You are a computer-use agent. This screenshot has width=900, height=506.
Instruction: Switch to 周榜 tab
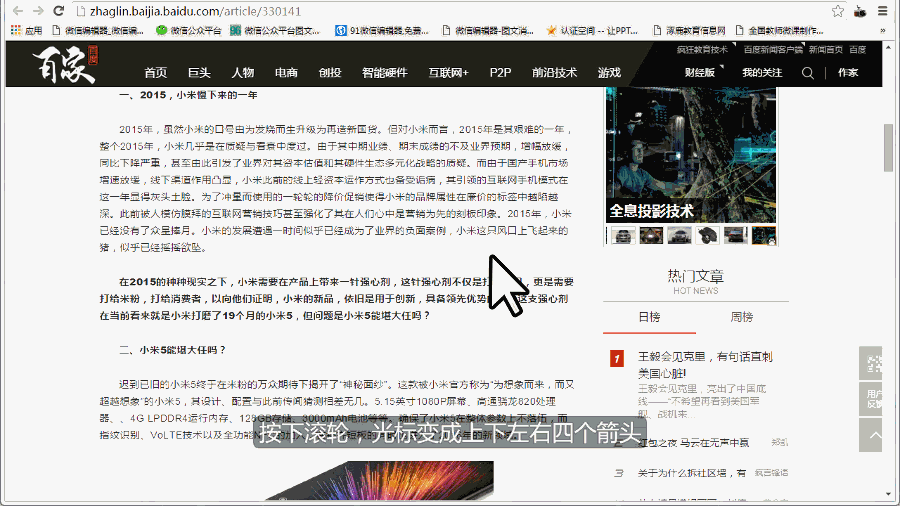(742, 317)
